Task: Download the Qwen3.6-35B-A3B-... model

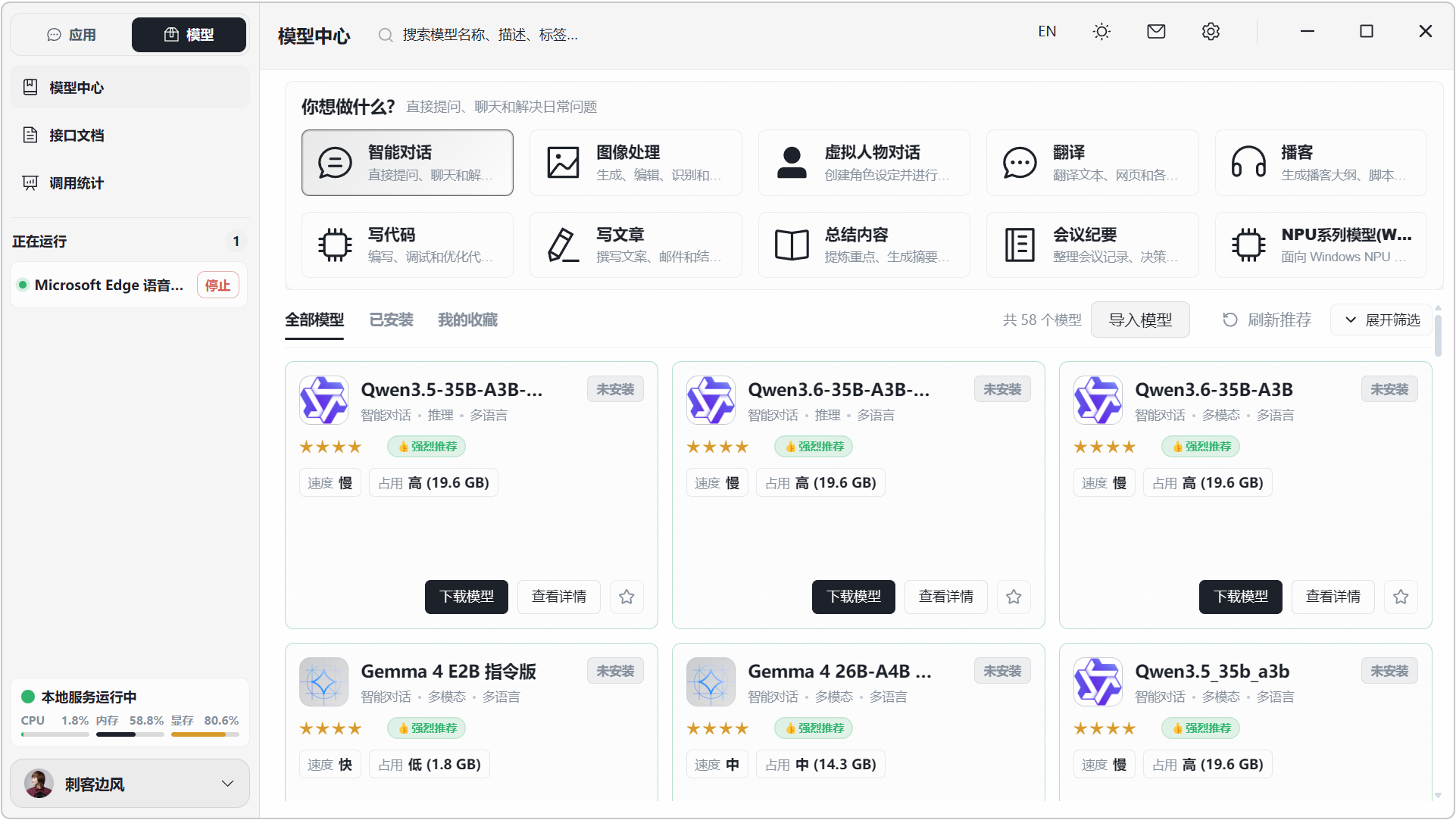Action: click(854, 597)
